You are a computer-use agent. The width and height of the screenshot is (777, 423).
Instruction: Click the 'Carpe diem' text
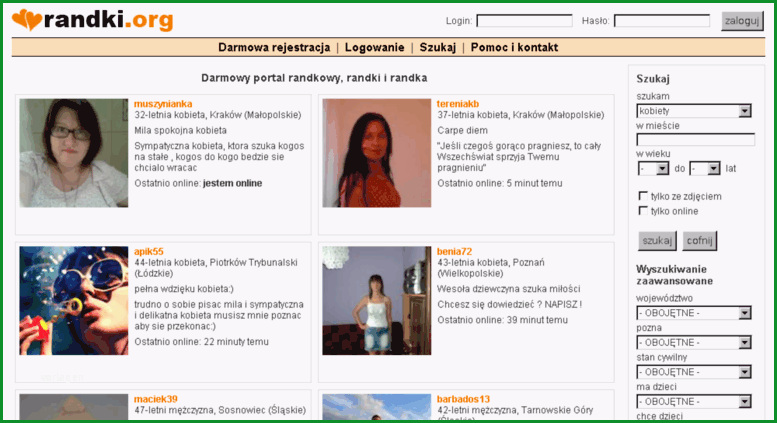click(462, 130)
